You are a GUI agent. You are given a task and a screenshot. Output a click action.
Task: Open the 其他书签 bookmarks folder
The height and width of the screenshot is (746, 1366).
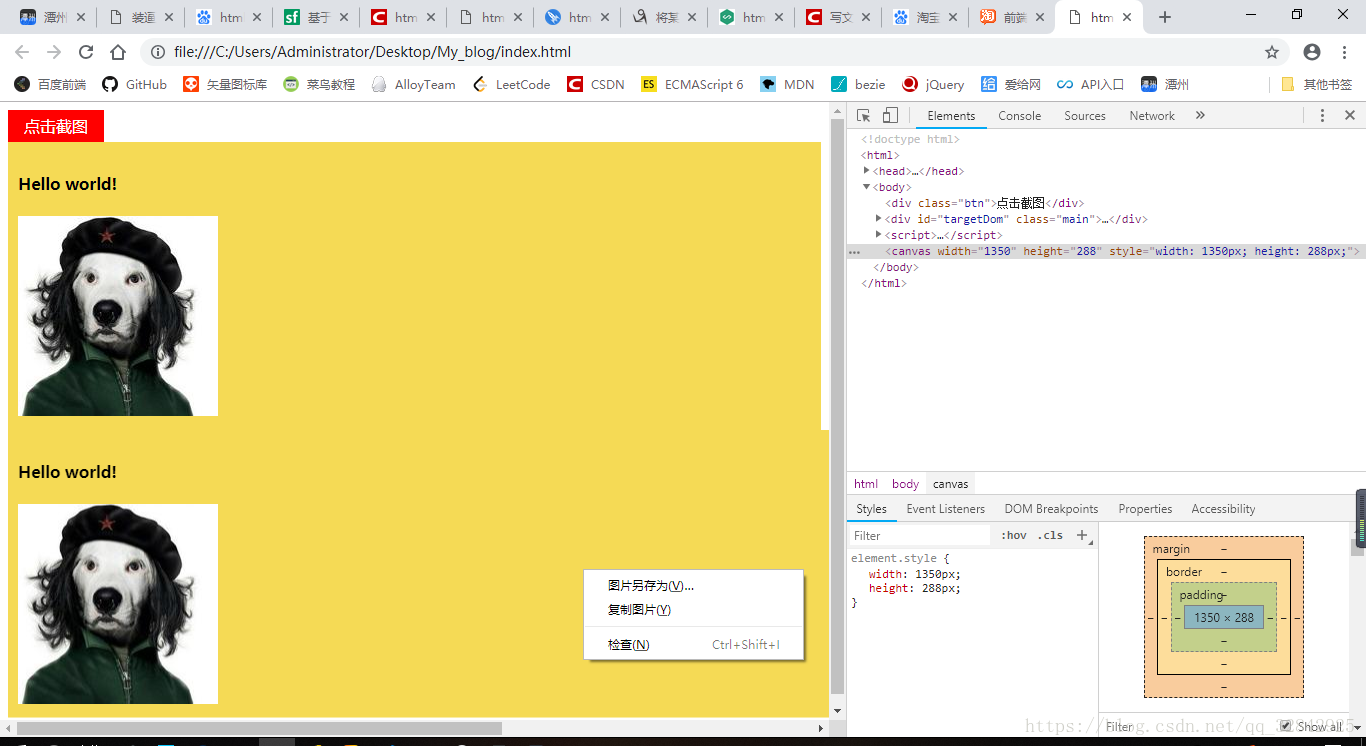1317,85
